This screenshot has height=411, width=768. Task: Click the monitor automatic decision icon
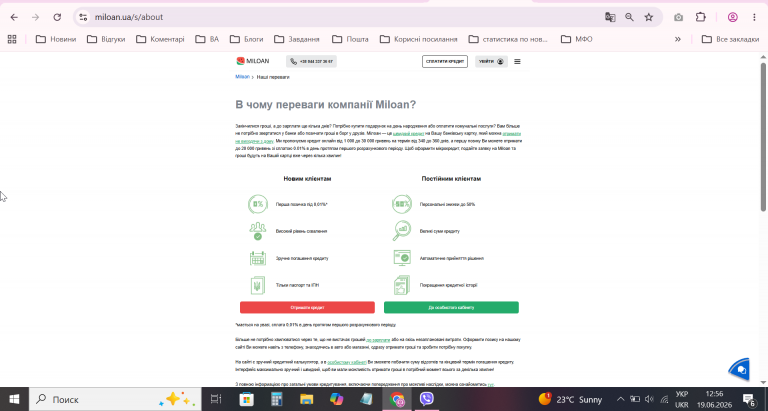click(x=402, y=258)
